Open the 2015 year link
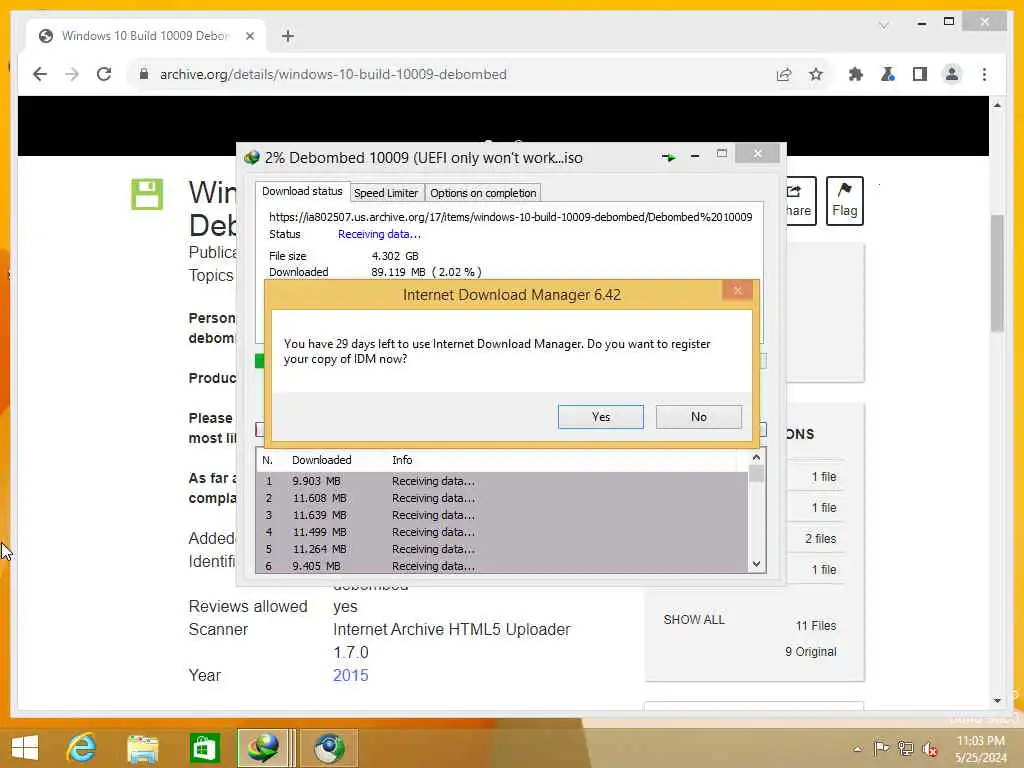Image resolution: width=1024 pixels, height=768 pixels. click(x=351, y=675)
